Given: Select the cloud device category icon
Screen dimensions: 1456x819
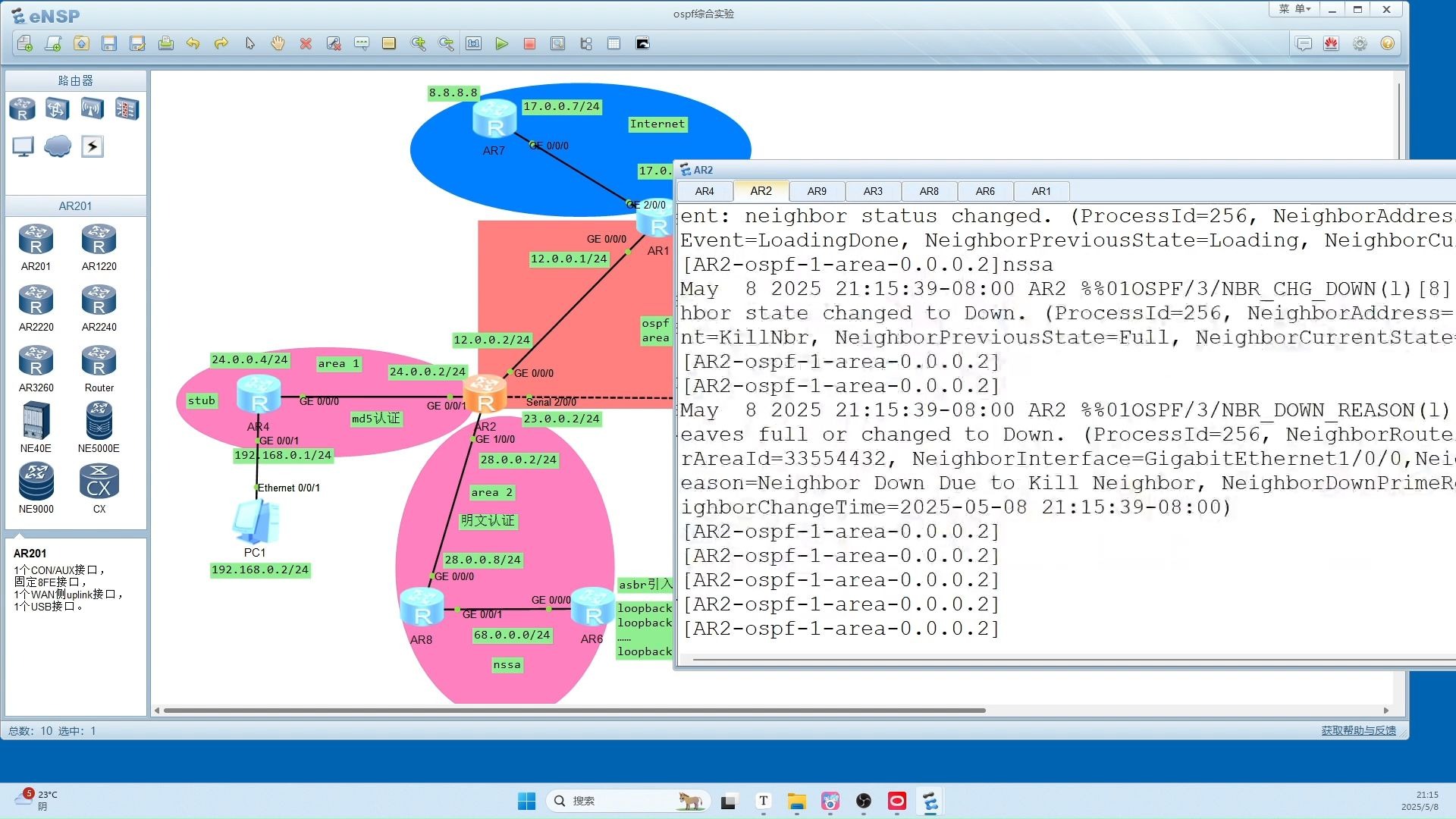Looking at the screenshot, I should (x=58, y=146).
